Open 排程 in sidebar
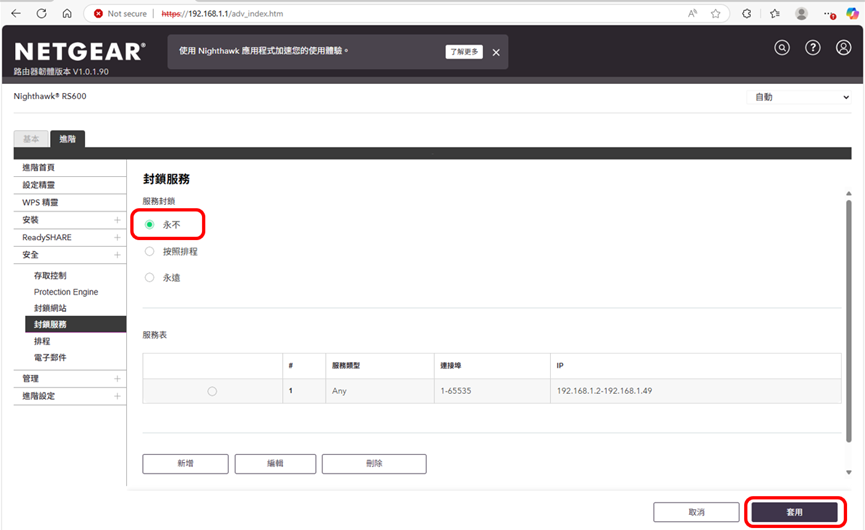 tap(42, 341)
